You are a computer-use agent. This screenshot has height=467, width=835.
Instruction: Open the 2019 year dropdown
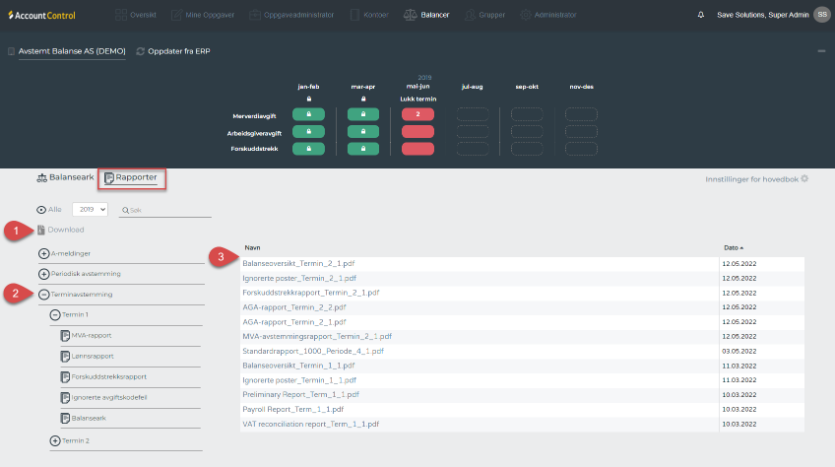click(x=90, y=210)
